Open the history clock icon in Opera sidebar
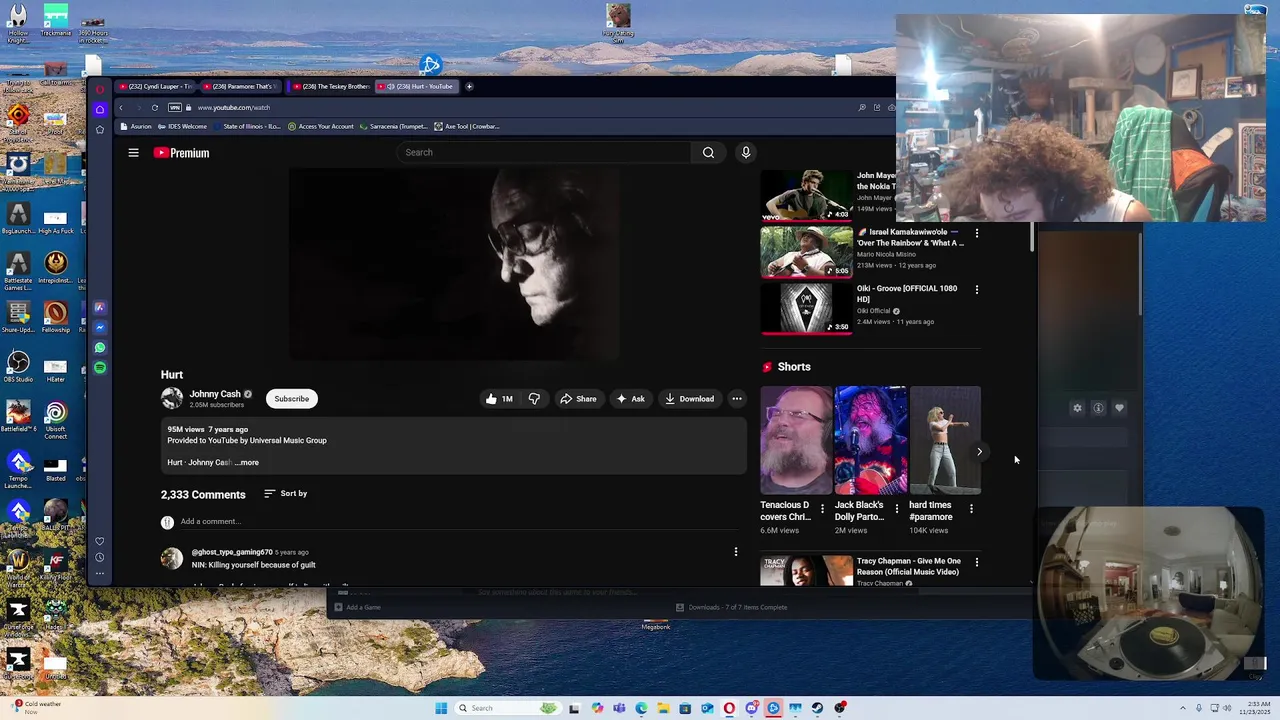This screenshot has height=720, width=1280. click(99, 557)
